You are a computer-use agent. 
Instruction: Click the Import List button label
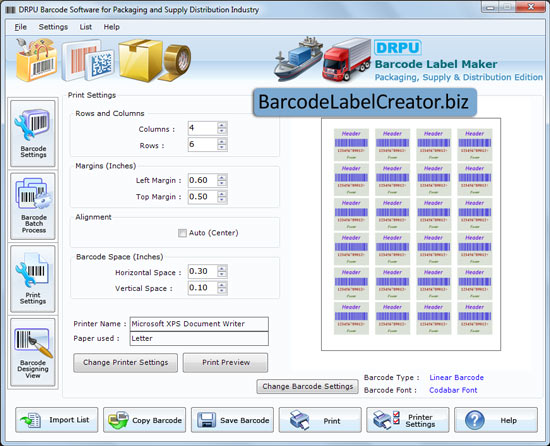(69, 420)
